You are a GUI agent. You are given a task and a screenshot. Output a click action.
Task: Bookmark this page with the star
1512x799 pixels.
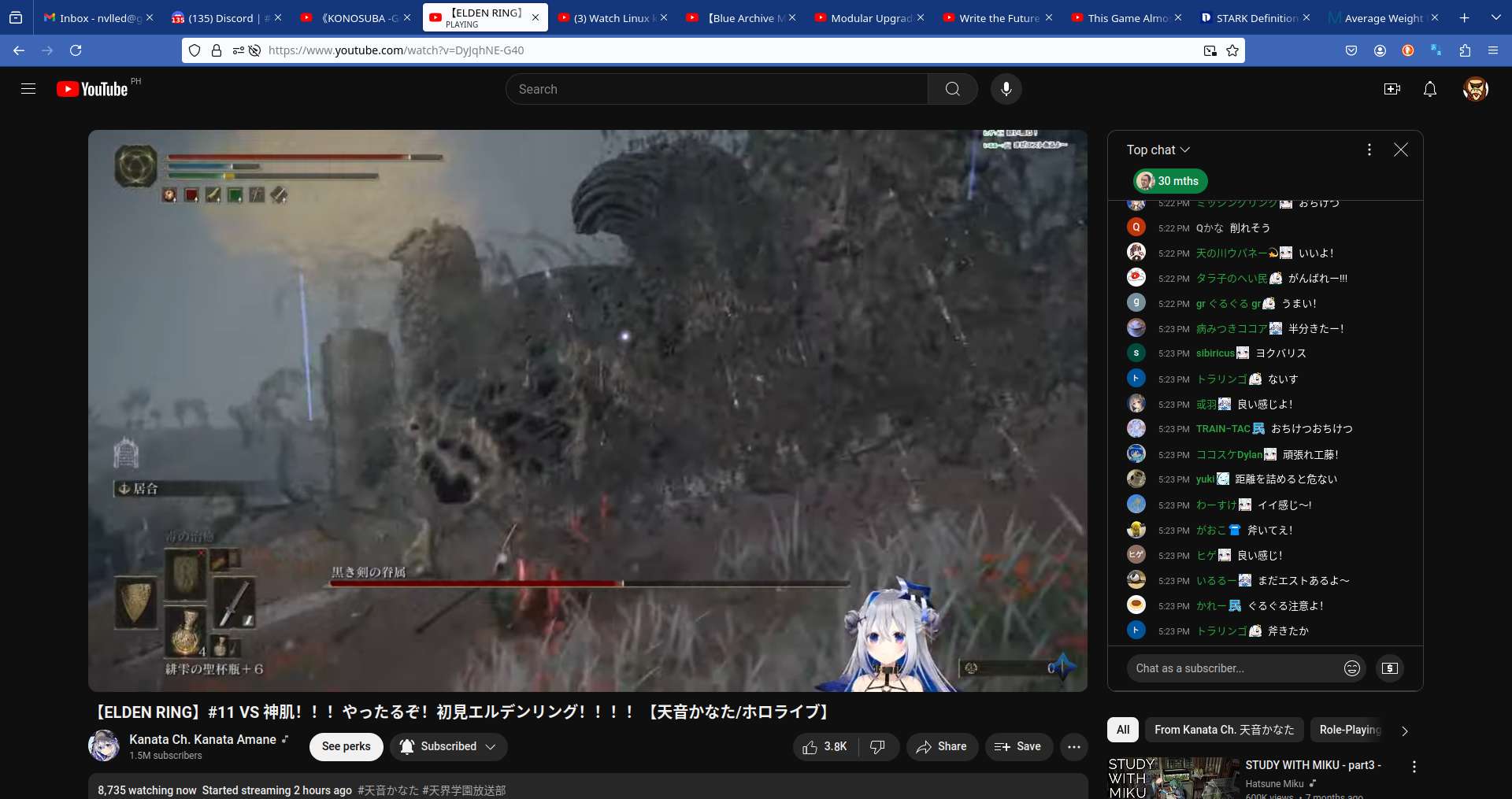point(1232,50)
